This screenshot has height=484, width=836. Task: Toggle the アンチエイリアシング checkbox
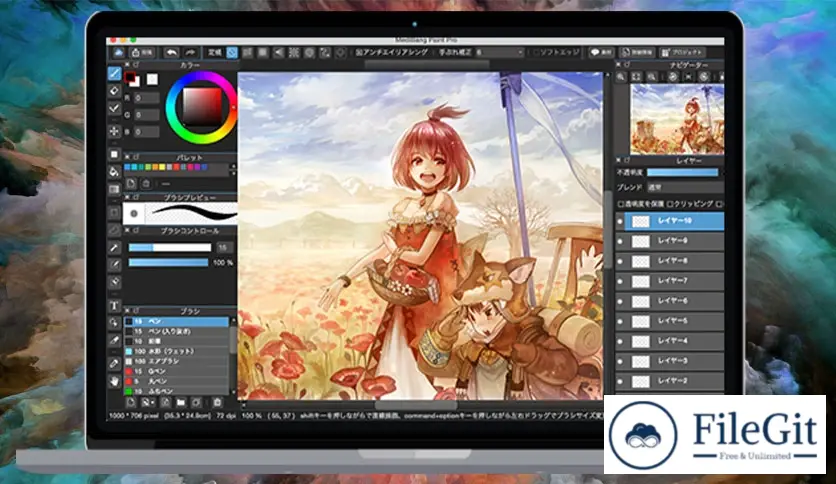[x=359, y=52]
